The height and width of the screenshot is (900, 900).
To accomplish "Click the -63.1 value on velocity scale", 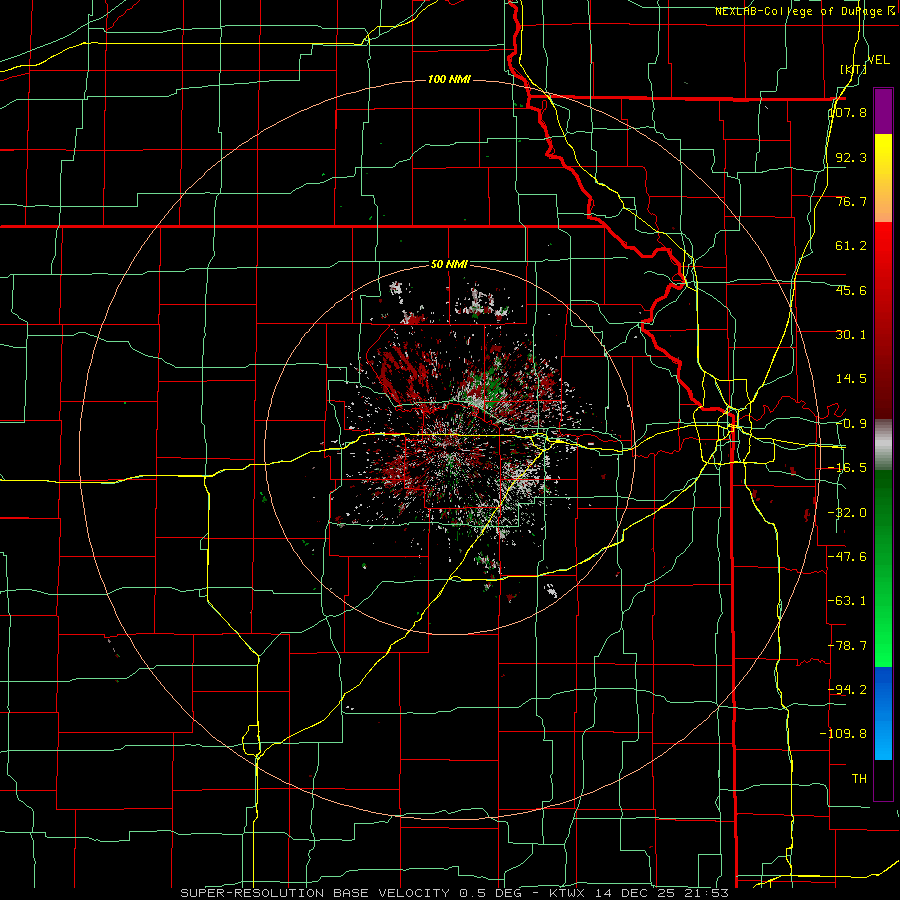I will [848, 601].
